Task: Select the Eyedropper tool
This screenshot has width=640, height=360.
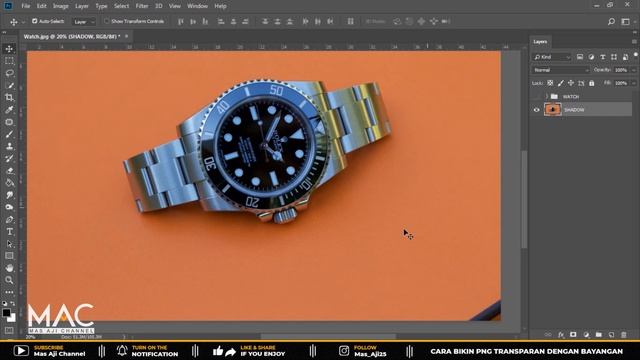Action: click(9, 110)
